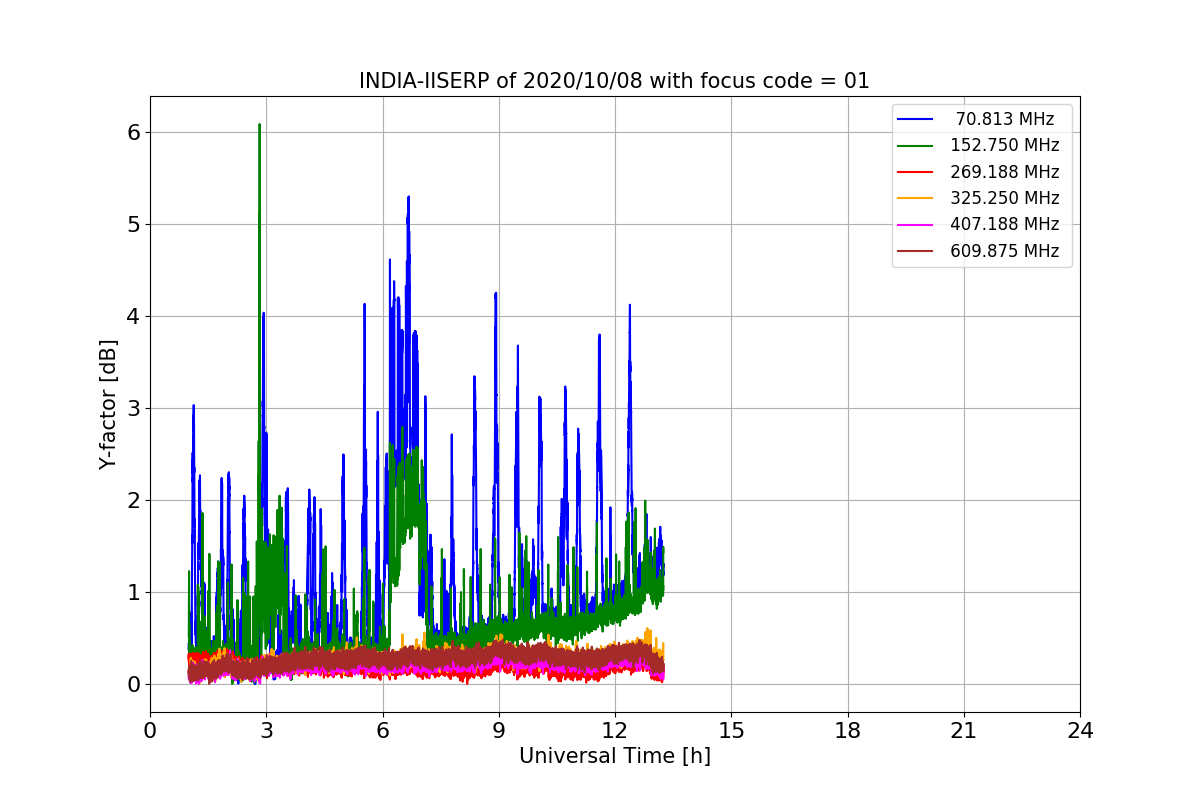This screenshot has height=800, width=1200.
Task: Click the orange line swatch in legend
Action: 915,199
